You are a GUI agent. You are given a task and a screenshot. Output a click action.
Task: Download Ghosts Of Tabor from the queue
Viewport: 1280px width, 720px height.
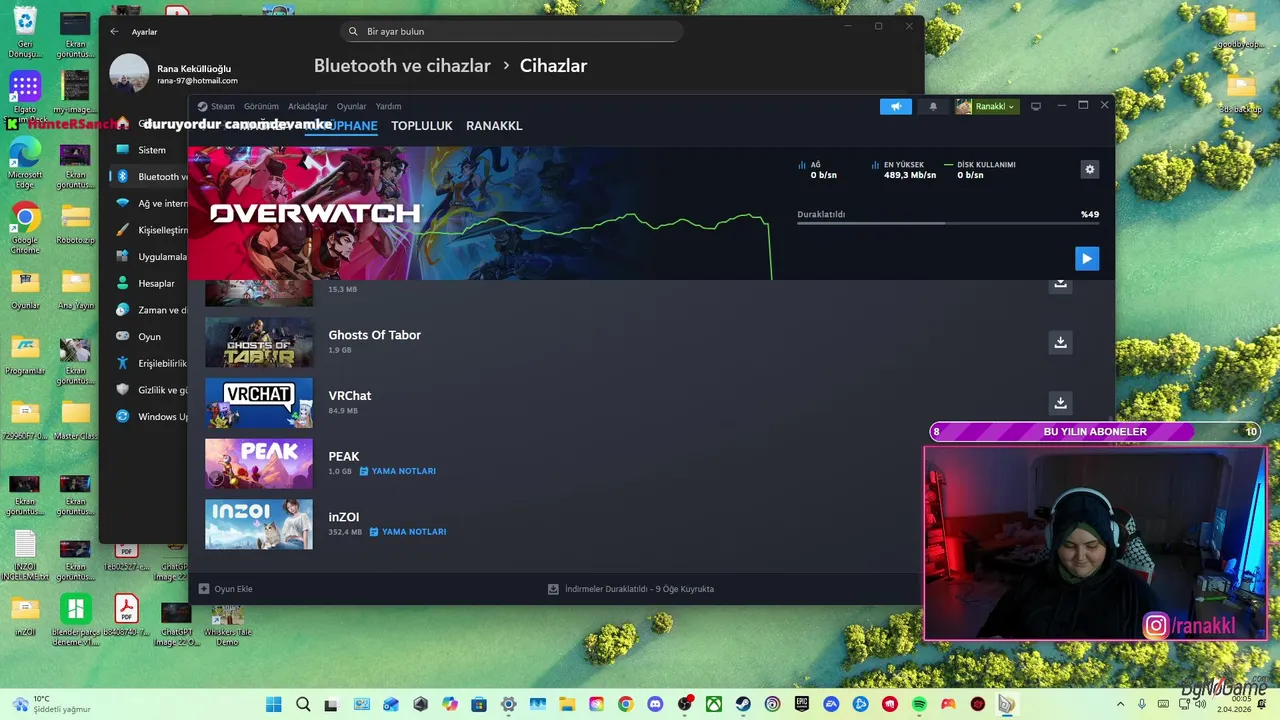pyautogui.click(x=1060, y=342)
